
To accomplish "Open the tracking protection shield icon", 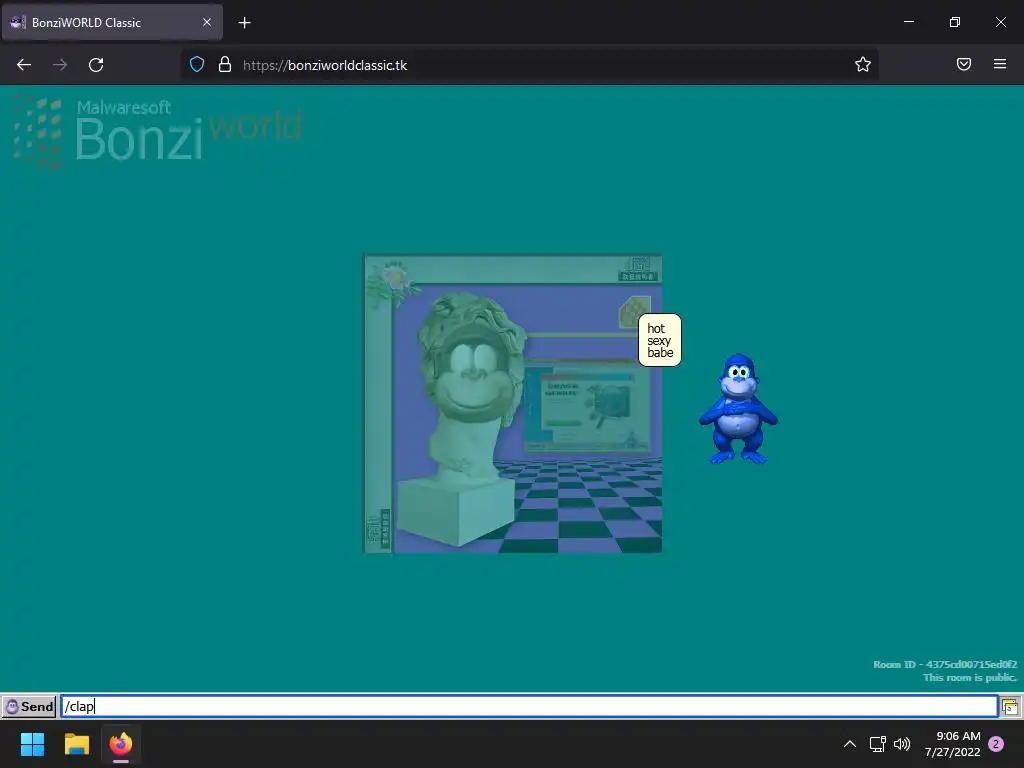I will pyautogui.click(x=197, y=65).
